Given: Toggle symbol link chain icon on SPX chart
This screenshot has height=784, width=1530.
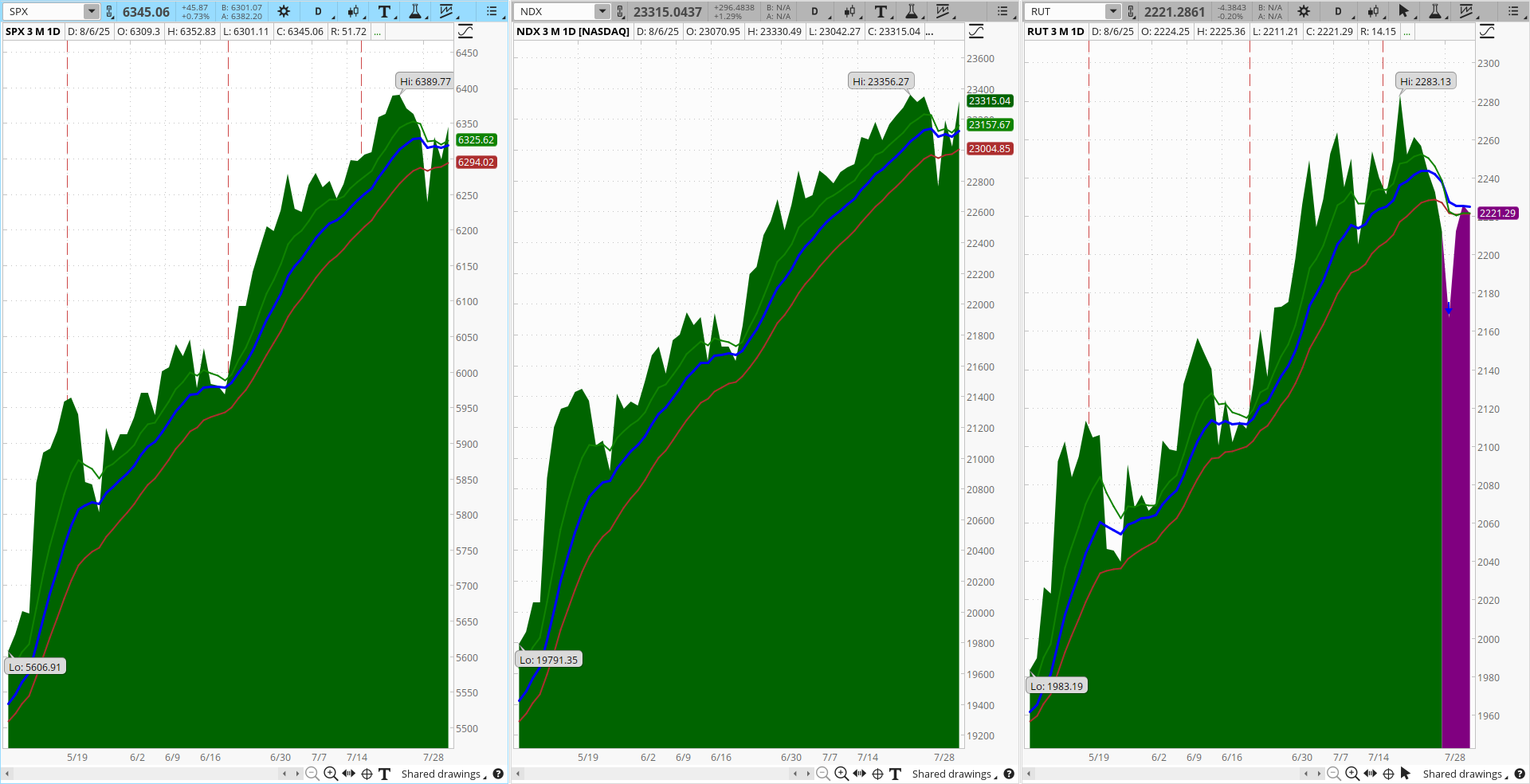Looking at the screenshot, I should coord(109,12).
